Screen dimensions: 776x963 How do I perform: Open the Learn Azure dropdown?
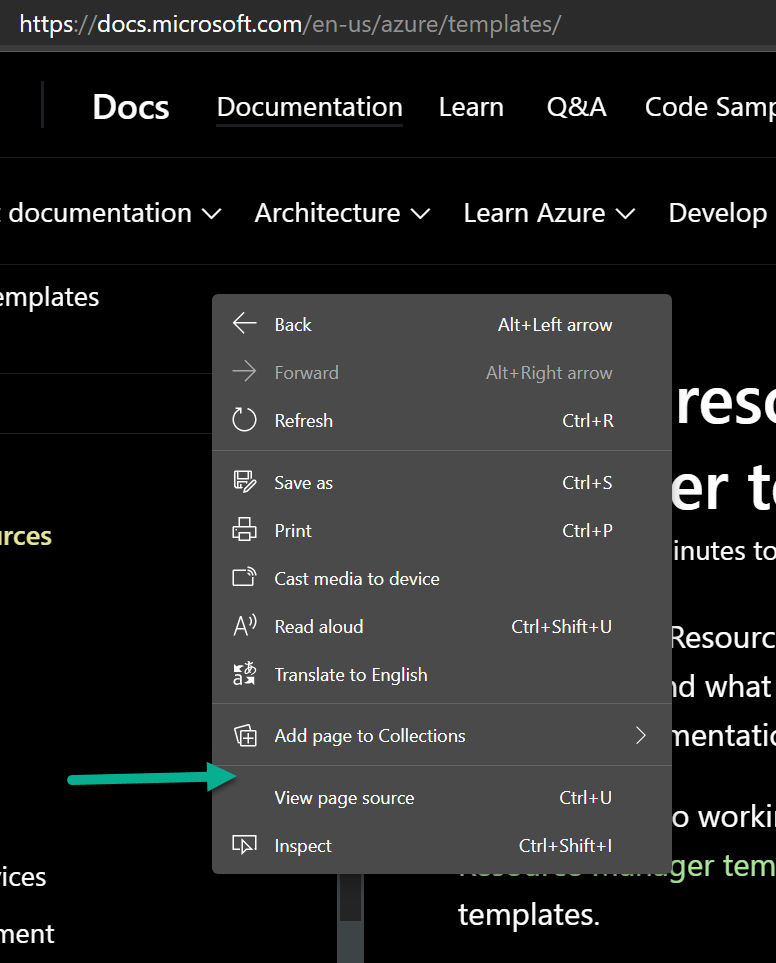pos(549,213)
